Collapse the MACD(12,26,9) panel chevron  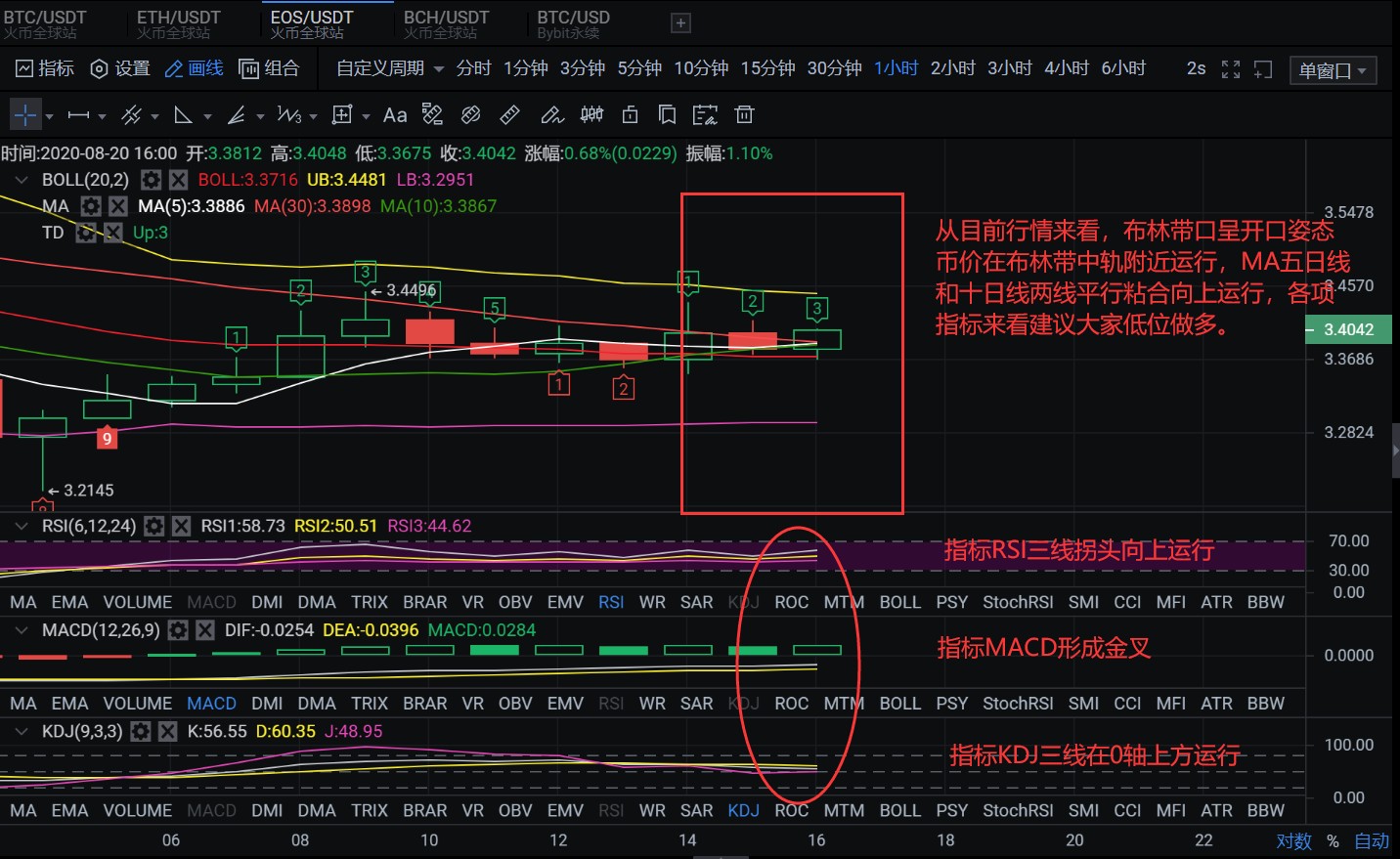pyautogui.click(x=22, y=630)
